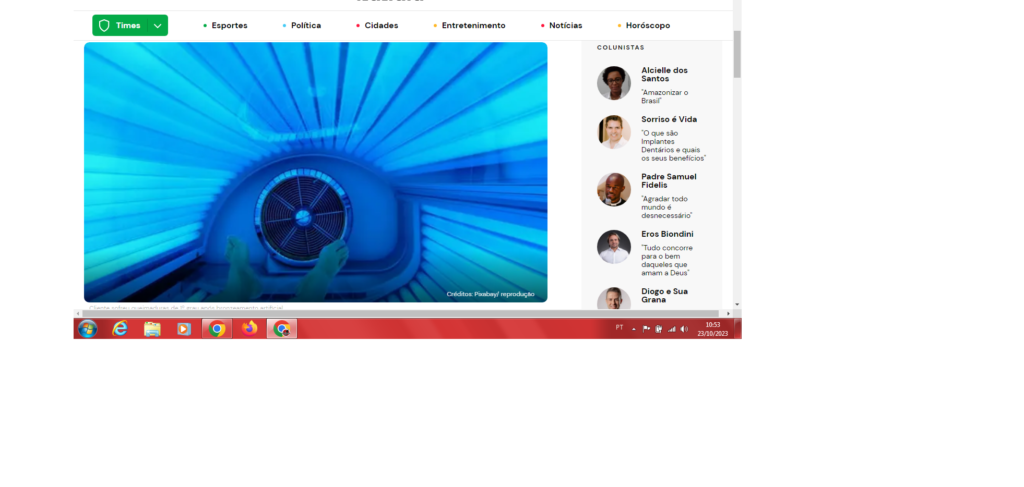Open the Esportes menu section
This screenshot has width=1024, height=487.
tap(229, 25)
